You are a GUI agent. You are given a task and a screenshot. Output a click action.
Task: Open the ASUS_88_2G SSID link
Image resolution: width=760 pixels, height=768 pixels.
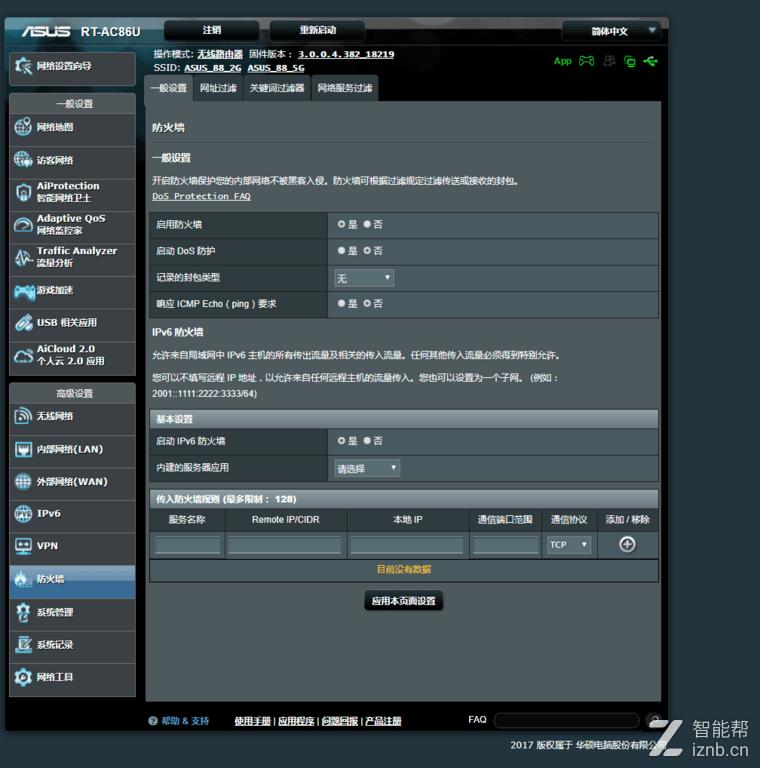click(213, 68)
